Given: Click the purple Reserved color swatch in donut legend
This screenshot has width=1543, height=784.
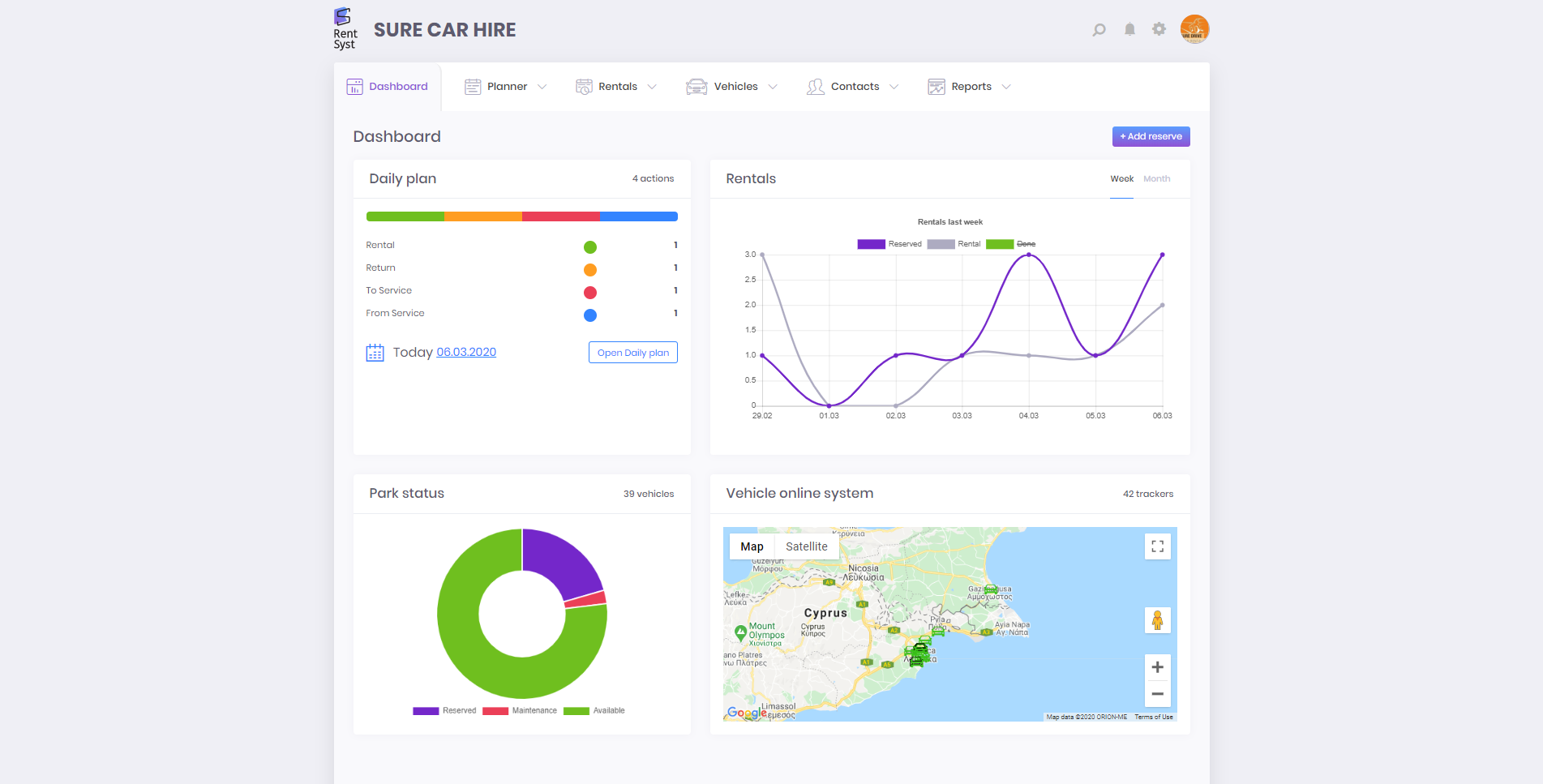Looking at the screenshot, I should coord(426,710).
